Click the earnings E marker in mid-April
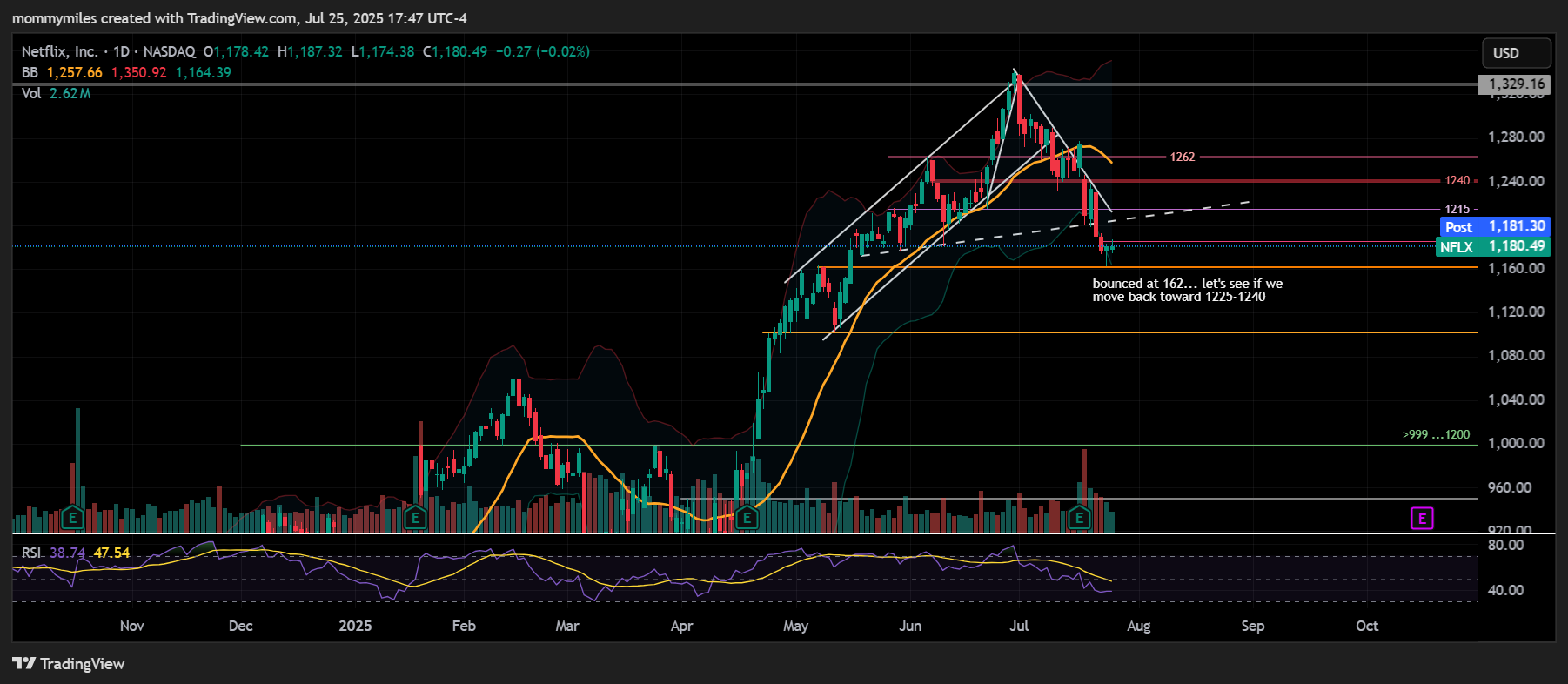The height and width of the screenshot is (684, 1568). point(747,519)
